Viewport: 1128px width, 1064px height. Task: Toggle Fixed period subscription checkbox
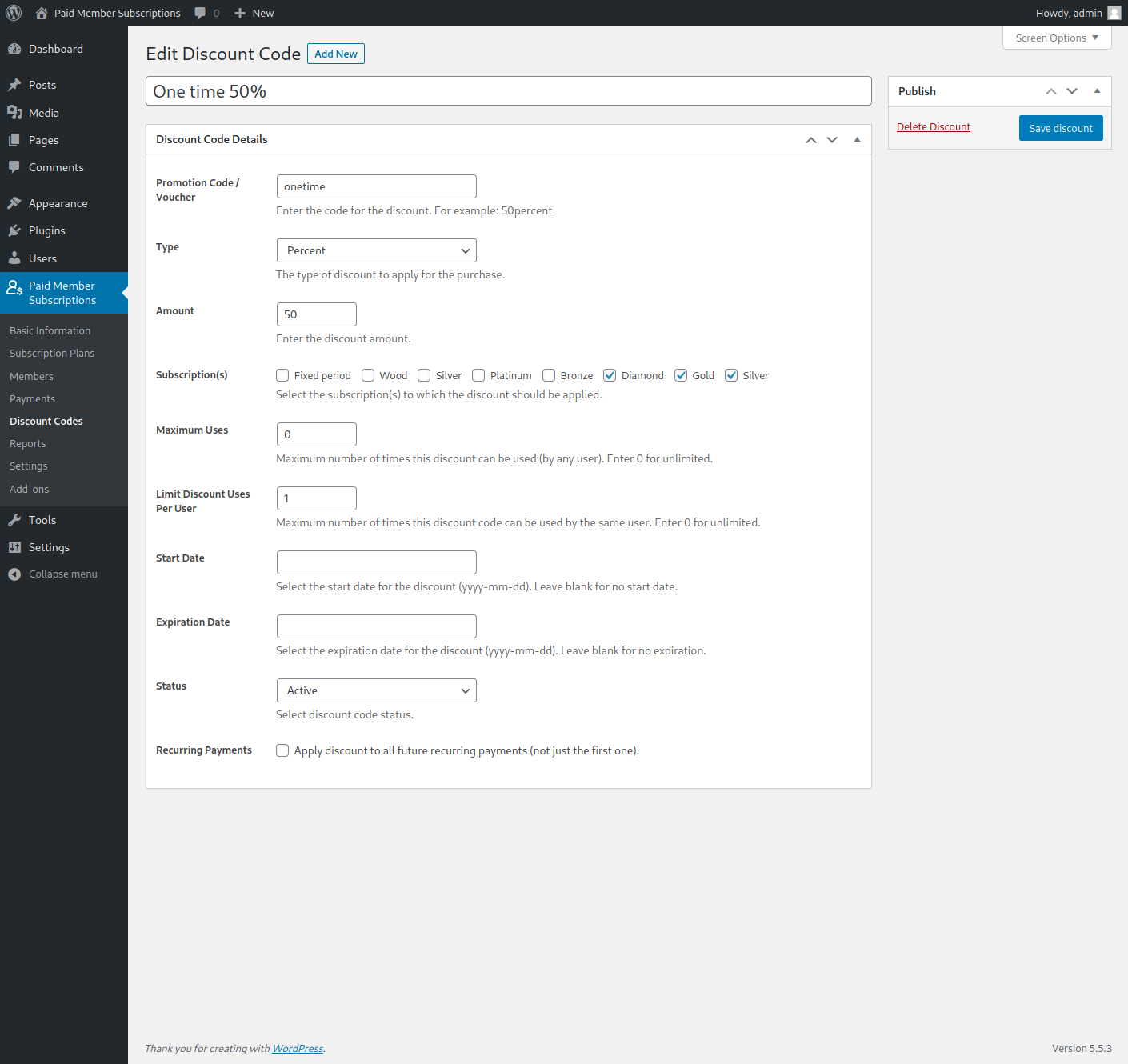282,375
